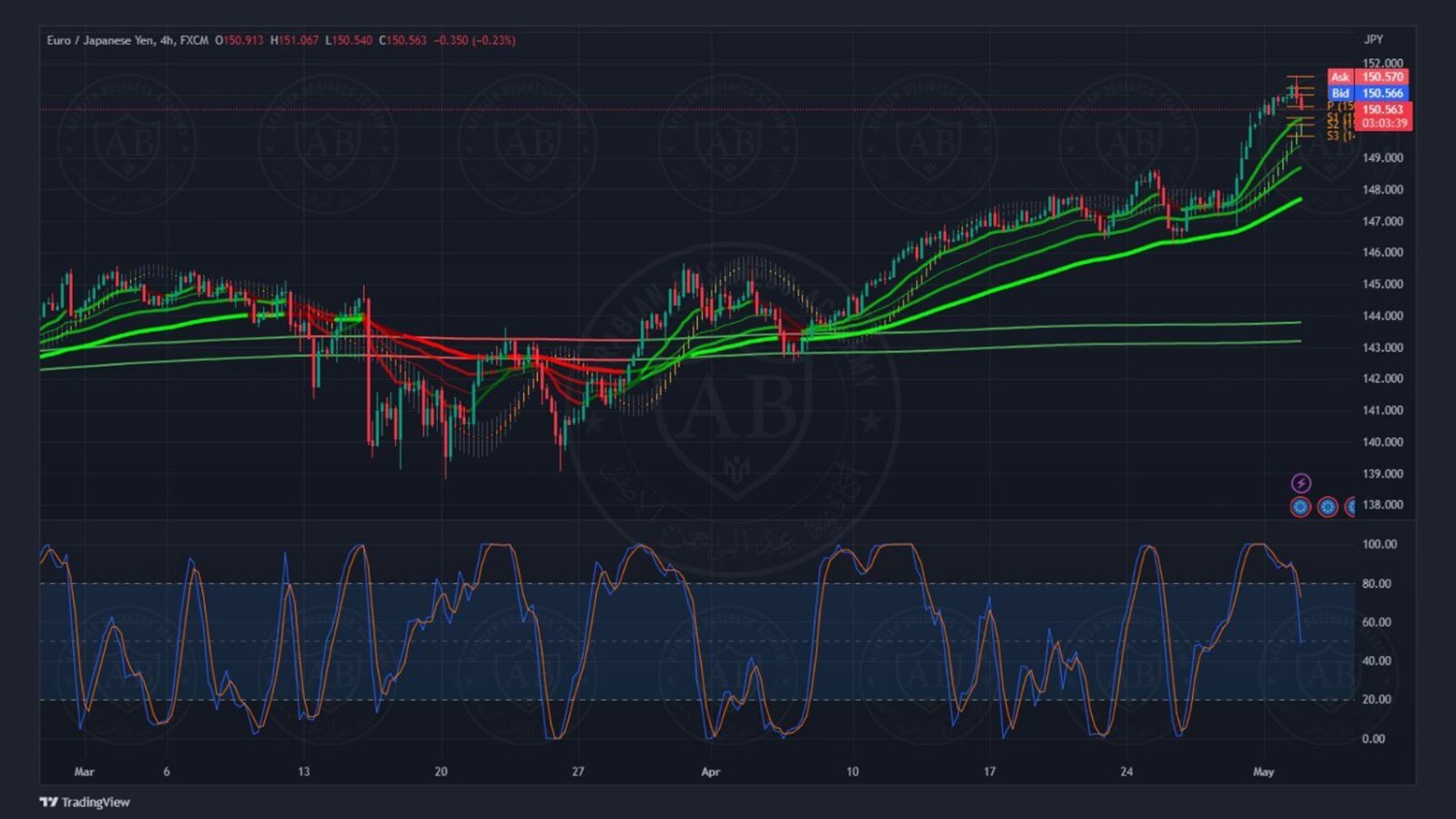Click the 149.000 price axis label
Screen dimensions: 1456x819
tap(1382, 157)
